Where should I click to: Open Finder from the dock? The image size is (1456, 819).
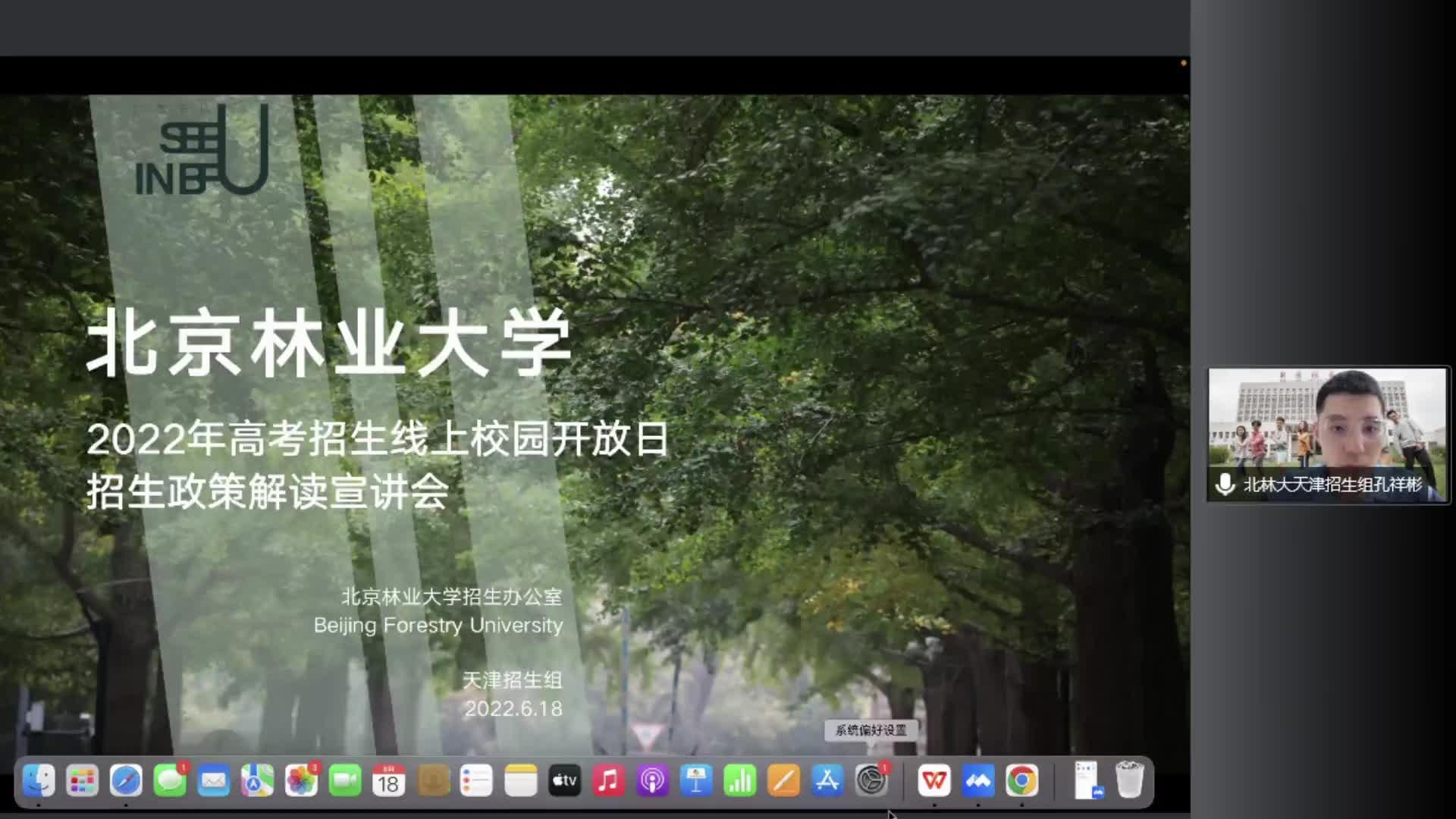click(39, 780)
